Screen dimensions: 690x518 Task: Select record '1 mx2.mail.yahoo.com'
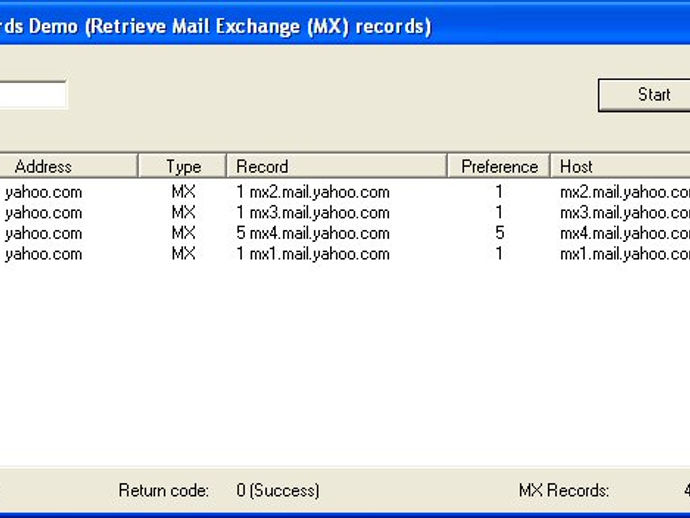click(x=313, y=192)
